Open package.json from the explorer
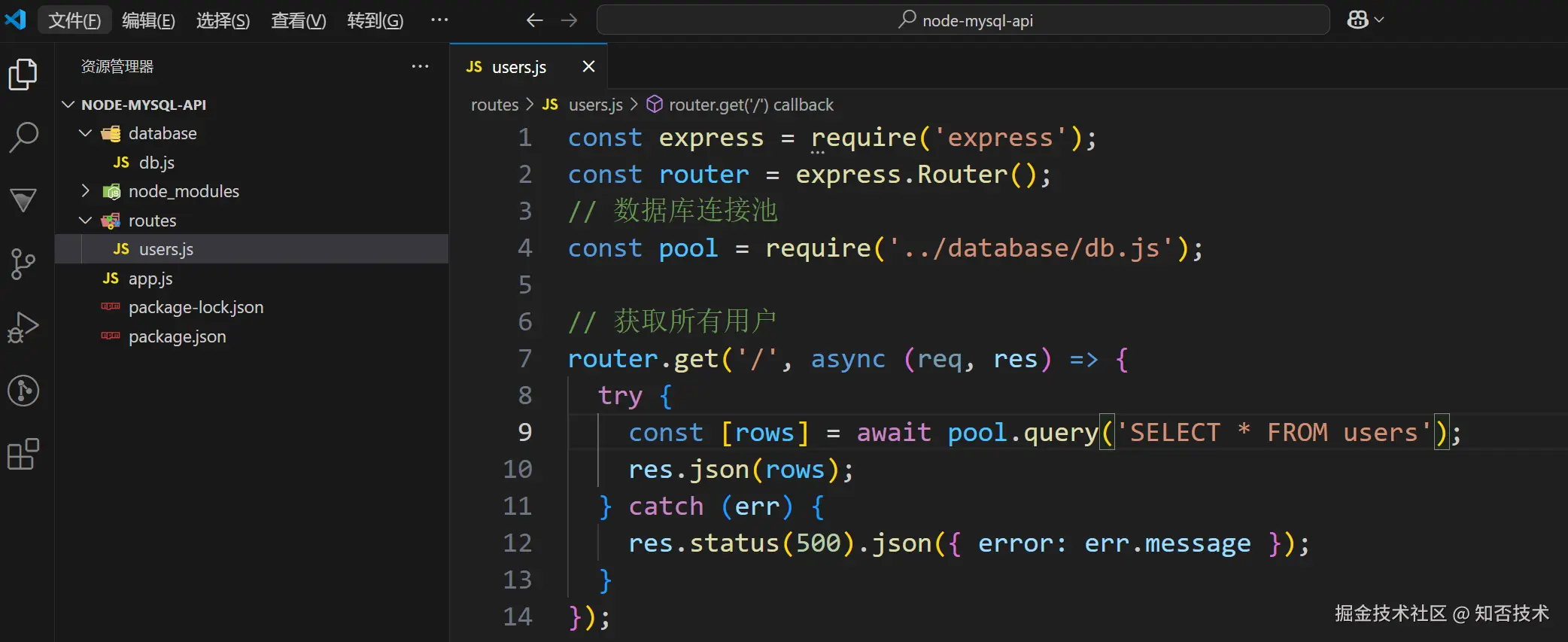Image resolution: width=1568 pixels, height=642 pixels. pyautogui.click(x=177, y=336)
